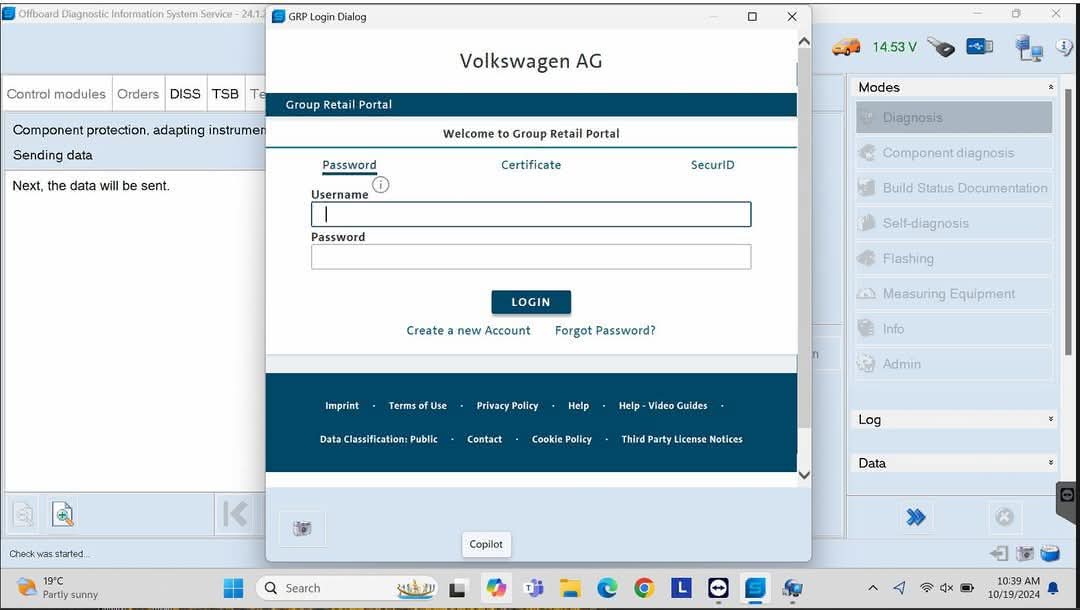Click into the Password input field

pos(530,257)
